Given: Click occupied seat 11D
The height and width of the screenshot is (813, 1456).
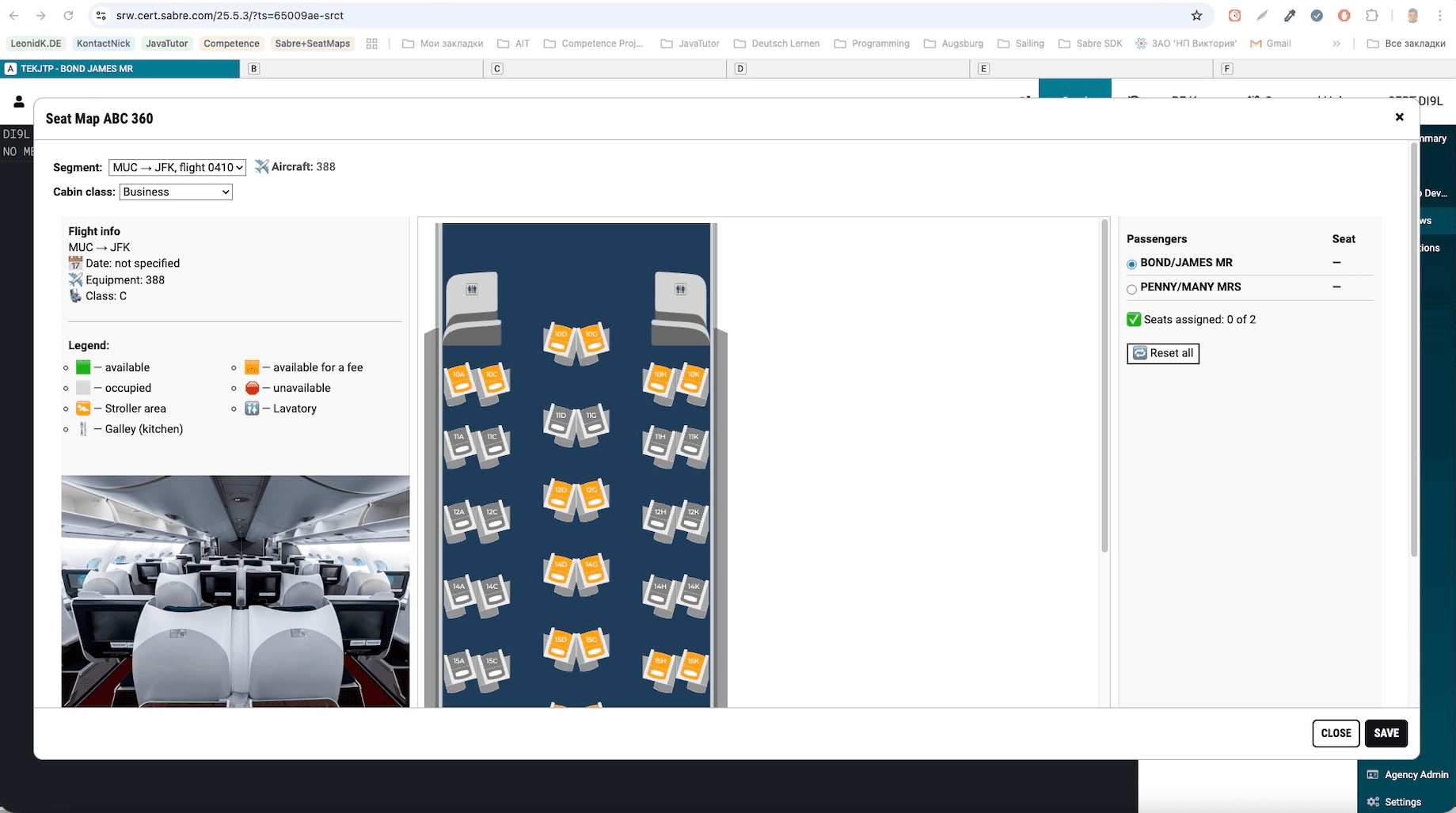Looking at the screenshot, I should (x=561, y=422).
